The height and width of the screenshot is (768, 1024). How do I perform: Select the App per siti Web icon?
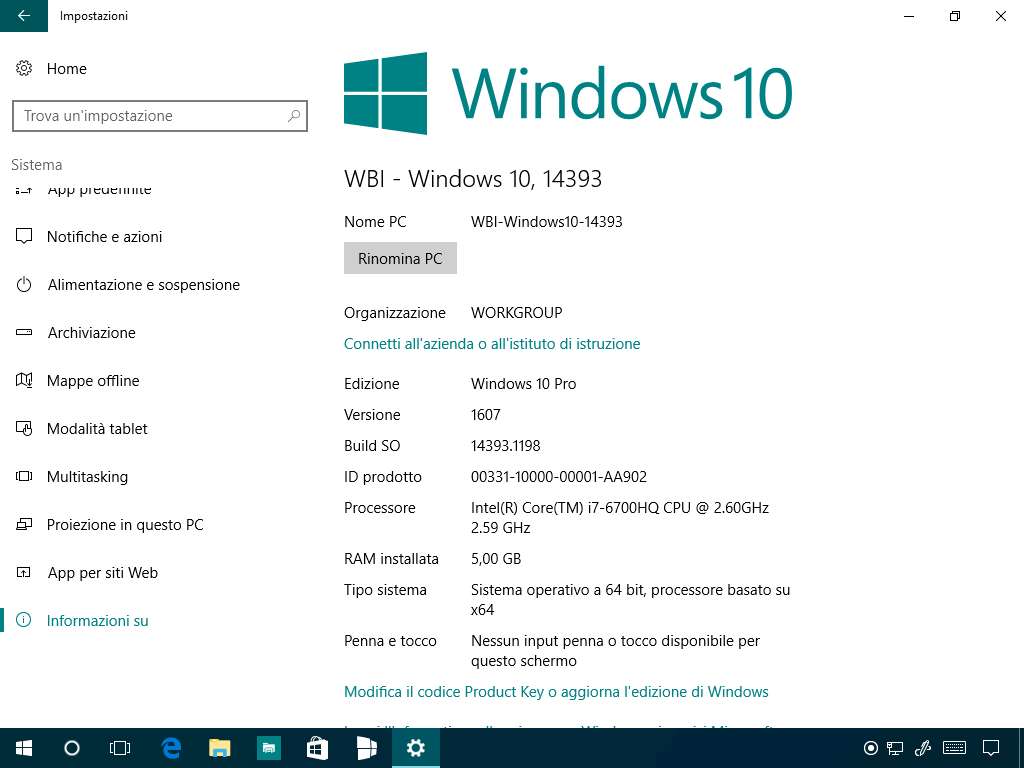(24, 573)
